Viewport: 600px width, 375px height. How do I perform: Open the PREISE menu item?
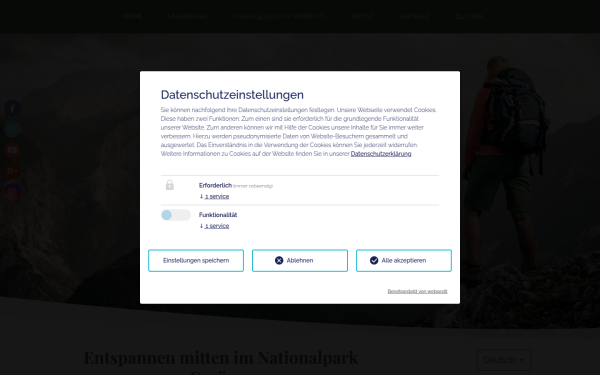pyautogui.click(x=363, y=16)
